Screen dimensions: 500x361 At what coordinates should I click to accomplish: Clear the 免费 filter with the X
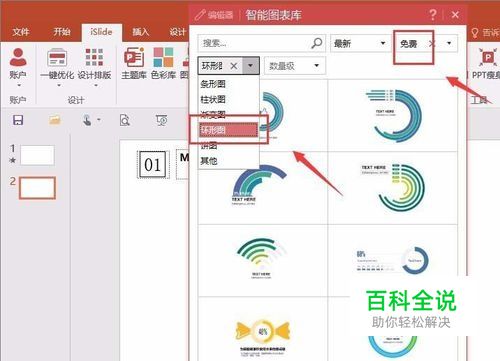[432, 43]
